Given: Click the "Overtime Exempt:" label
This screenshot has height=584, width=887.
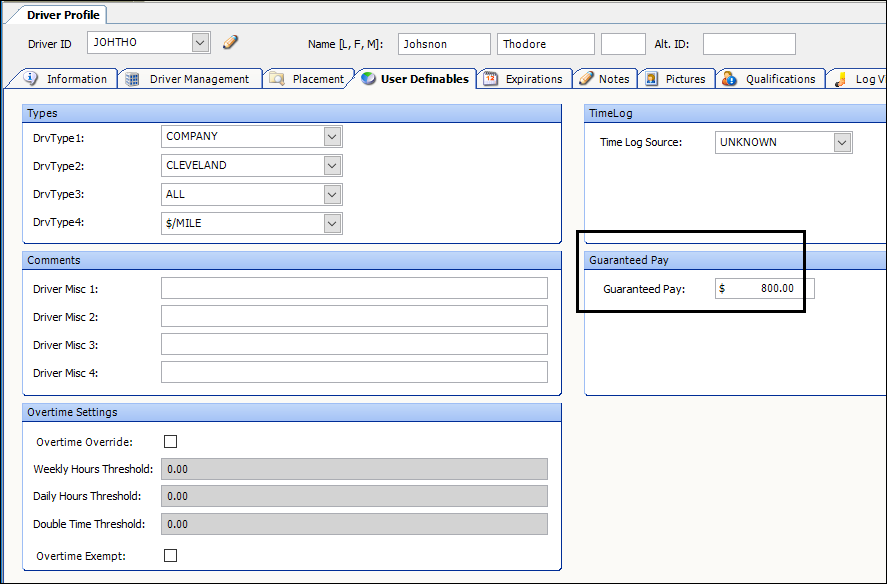Looking at the screenshot, I should point(81,556).
